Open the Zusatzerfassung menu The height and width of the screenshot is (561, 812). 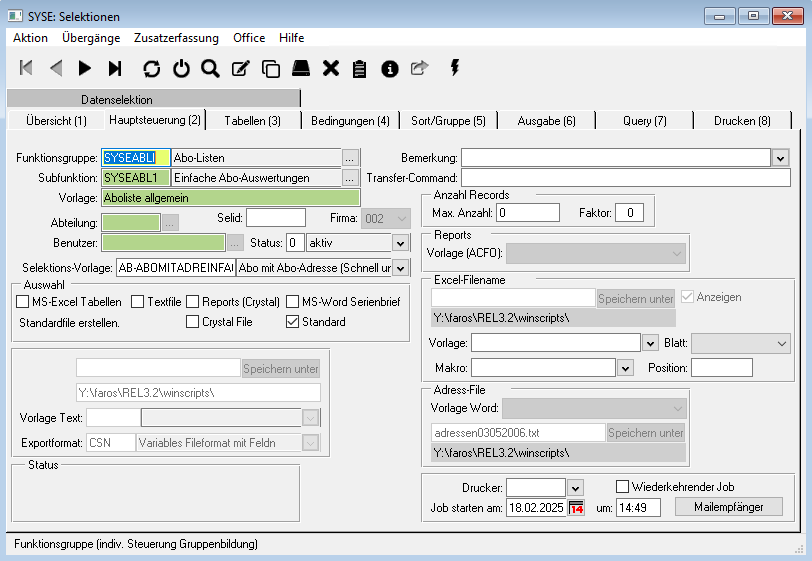(x=176, y=38)
